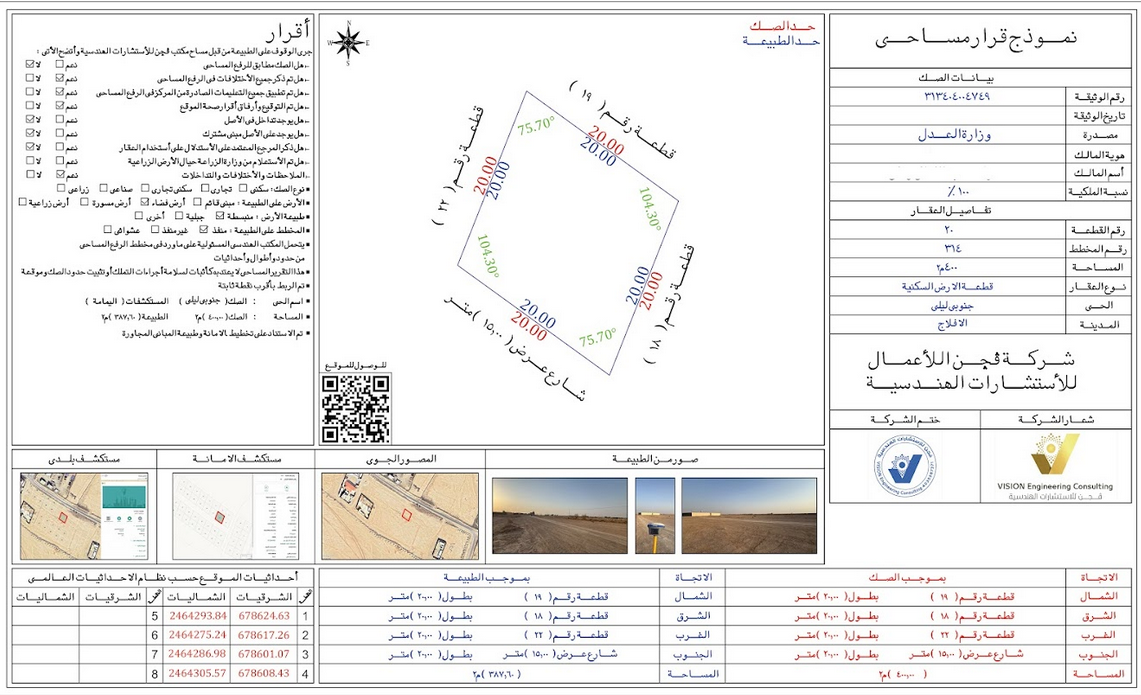Click easting value 678617.26
The width and height of the screenshot is (1141, 695).
263,635
